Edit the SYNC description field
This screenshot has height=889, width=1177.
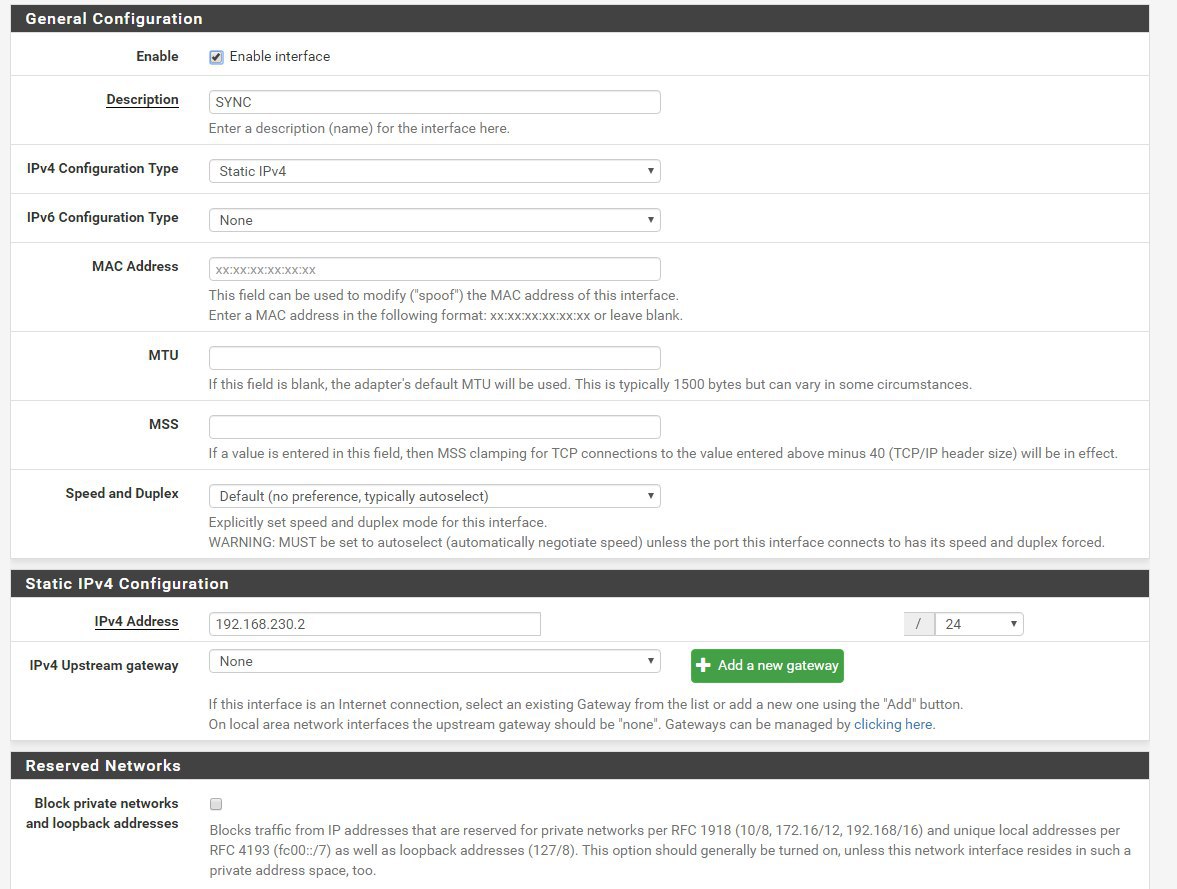[435, 102]
